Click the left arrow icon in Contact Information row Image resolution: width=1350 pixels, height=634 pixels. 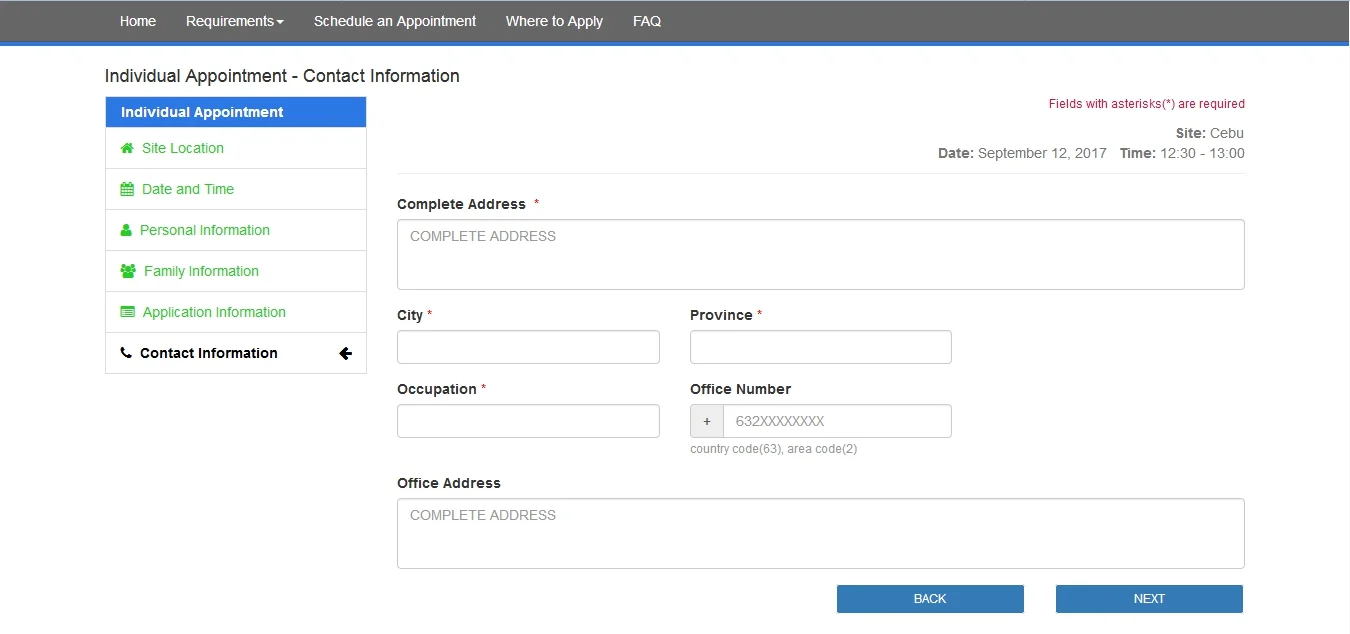(346, 353)
